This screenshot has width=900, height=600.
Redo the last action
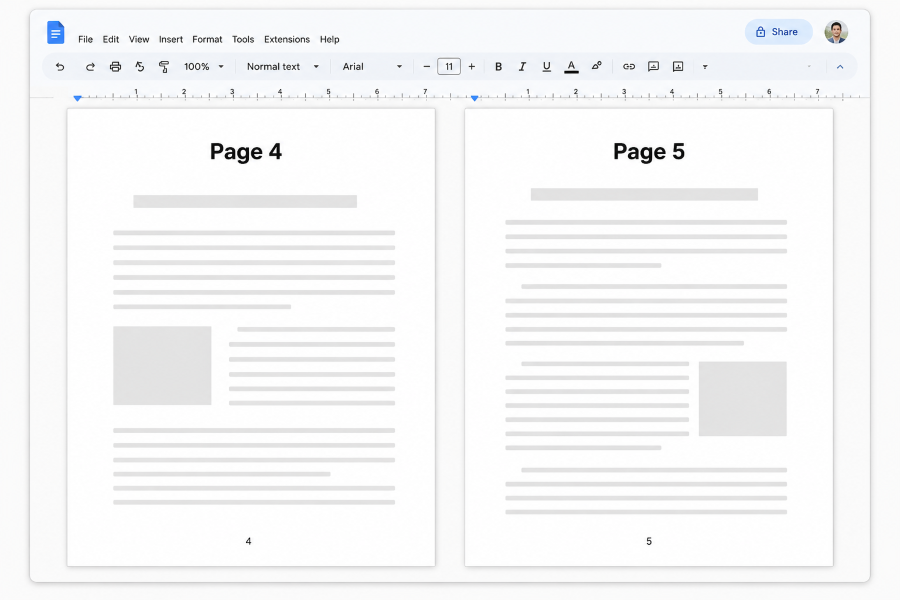pyautogui.click(x=90, y=67)
